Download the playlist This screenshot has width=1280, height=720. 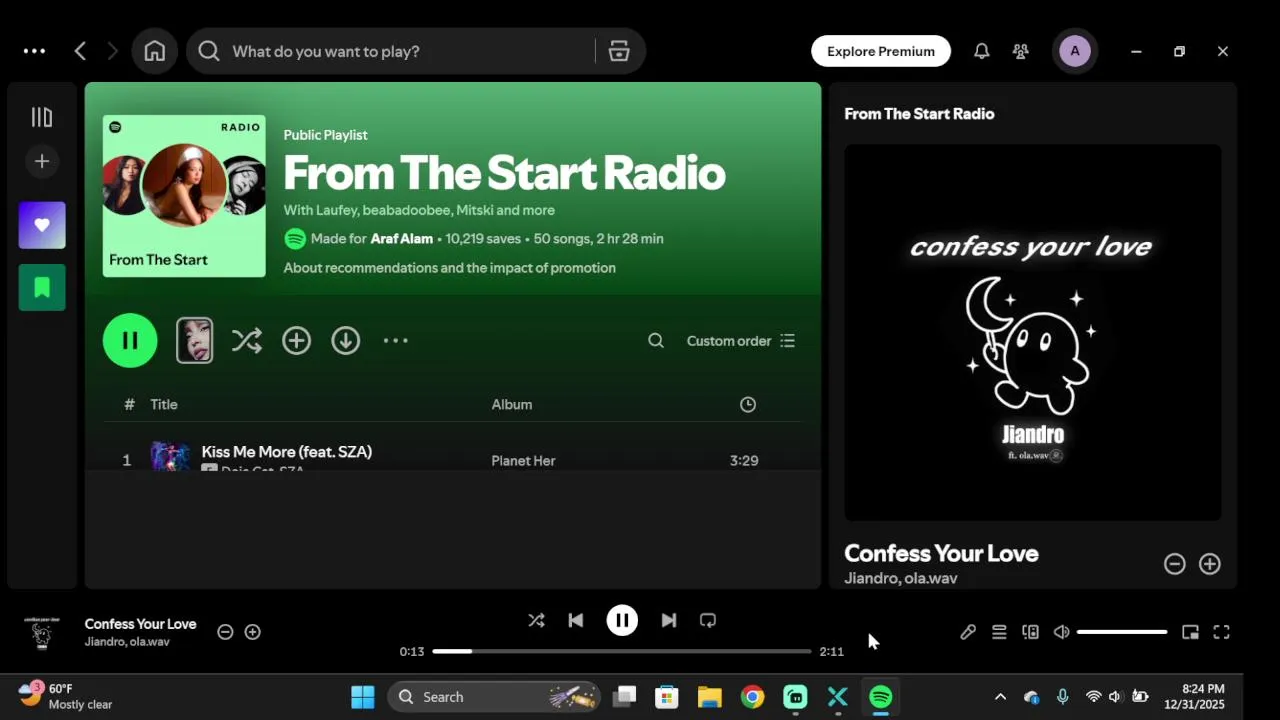click(346, 340)
